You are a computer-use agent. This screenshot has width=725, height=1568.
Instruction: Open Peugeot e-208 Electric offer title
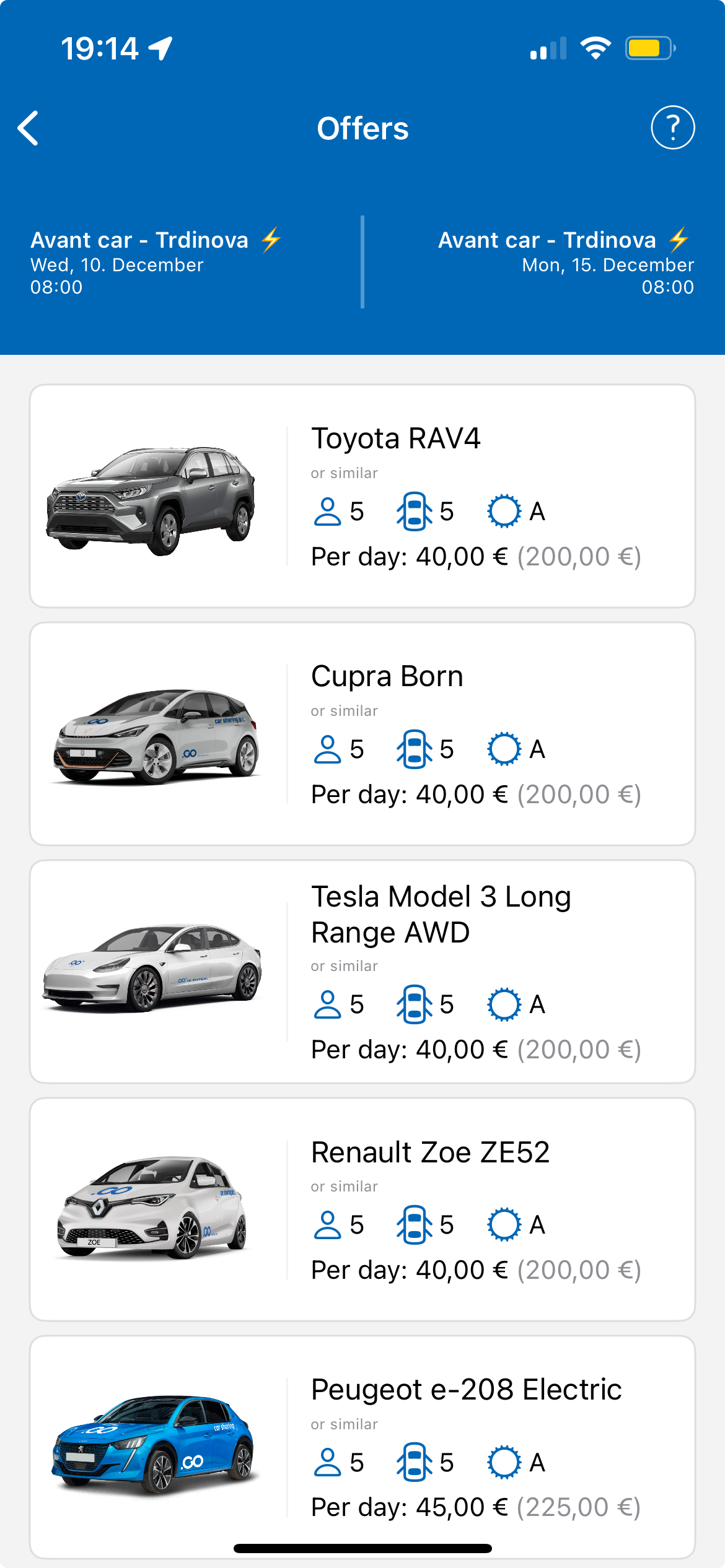click(466, 1390)
